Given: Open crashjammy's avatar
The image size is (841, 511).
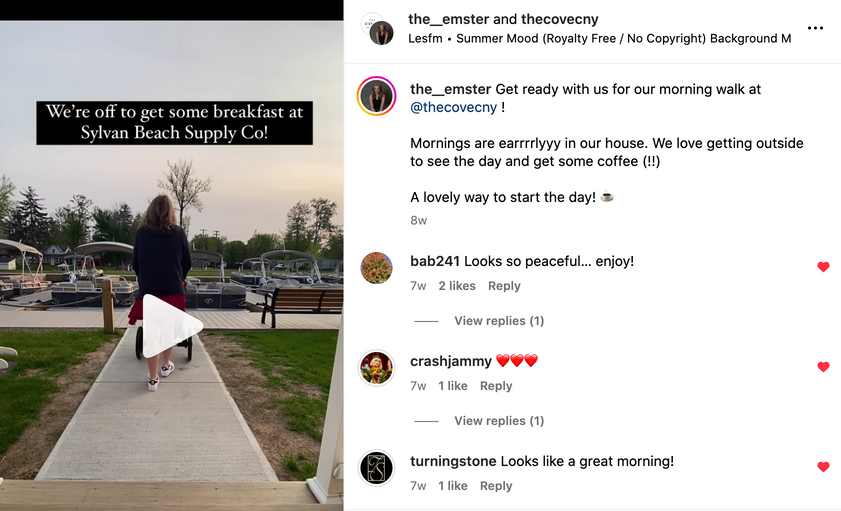Looking at the screenshot, I should pyautogui.click(x=376, y=368).
